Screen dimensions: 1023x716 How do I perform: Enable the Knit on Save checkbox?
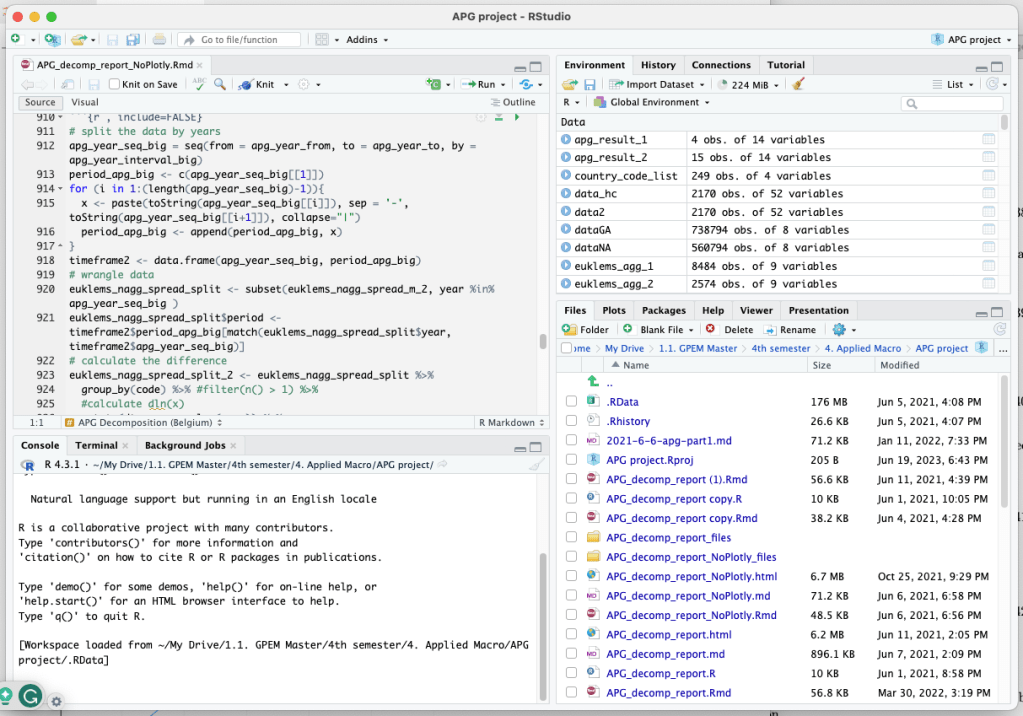[115, 85]
